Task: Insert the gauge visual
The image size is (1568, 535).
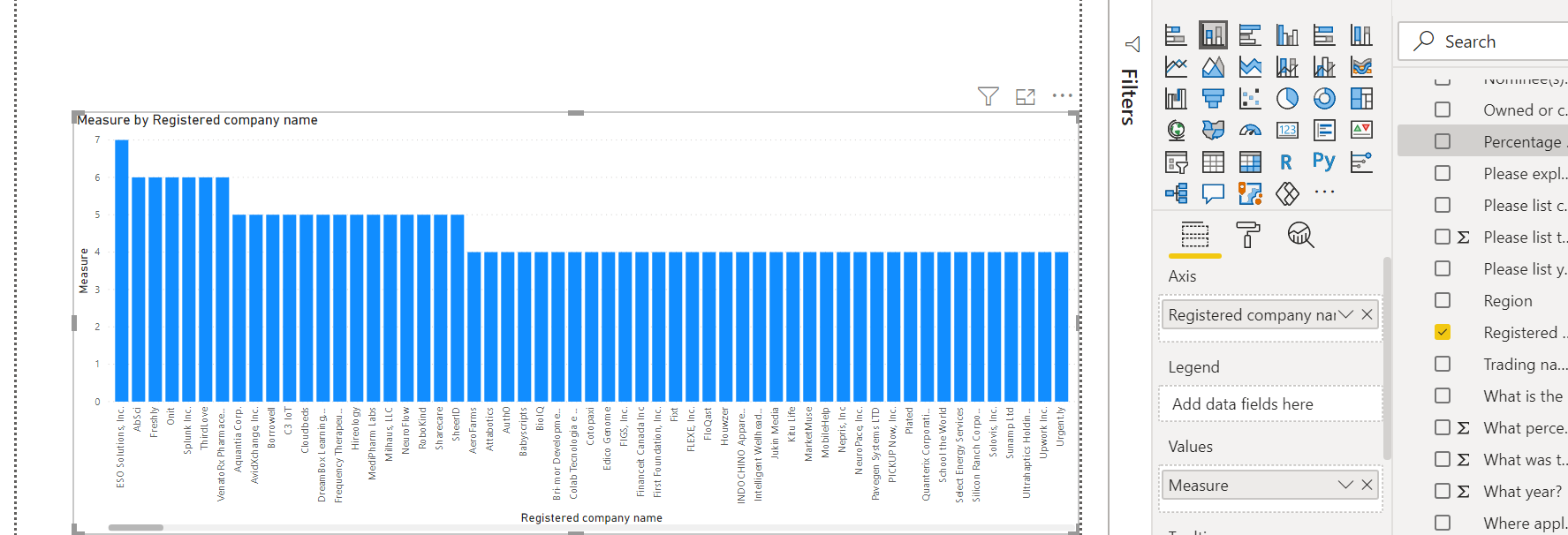Action: click(1250, 131)
